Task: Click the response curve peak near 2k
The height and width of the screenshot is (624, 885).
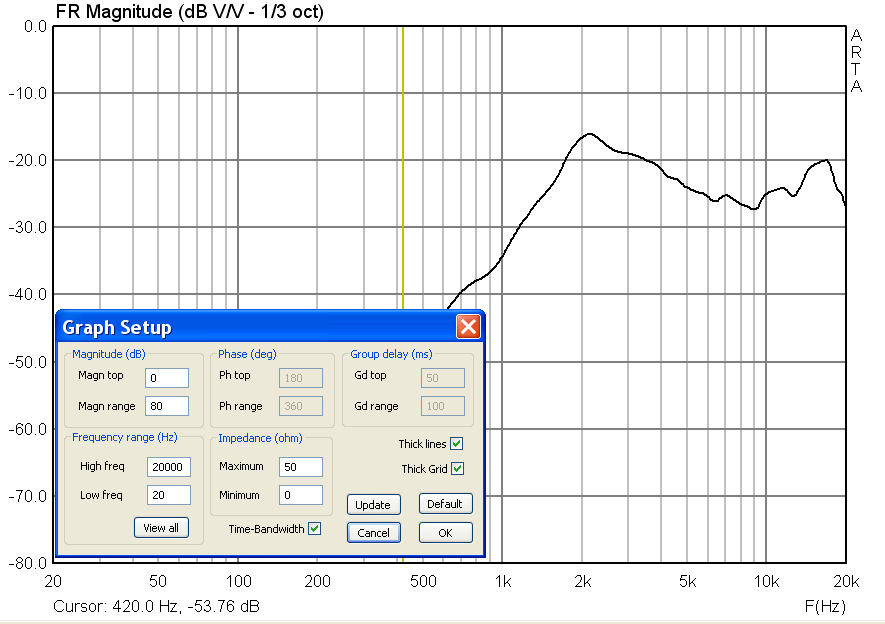Action: [x=590, y=134]
